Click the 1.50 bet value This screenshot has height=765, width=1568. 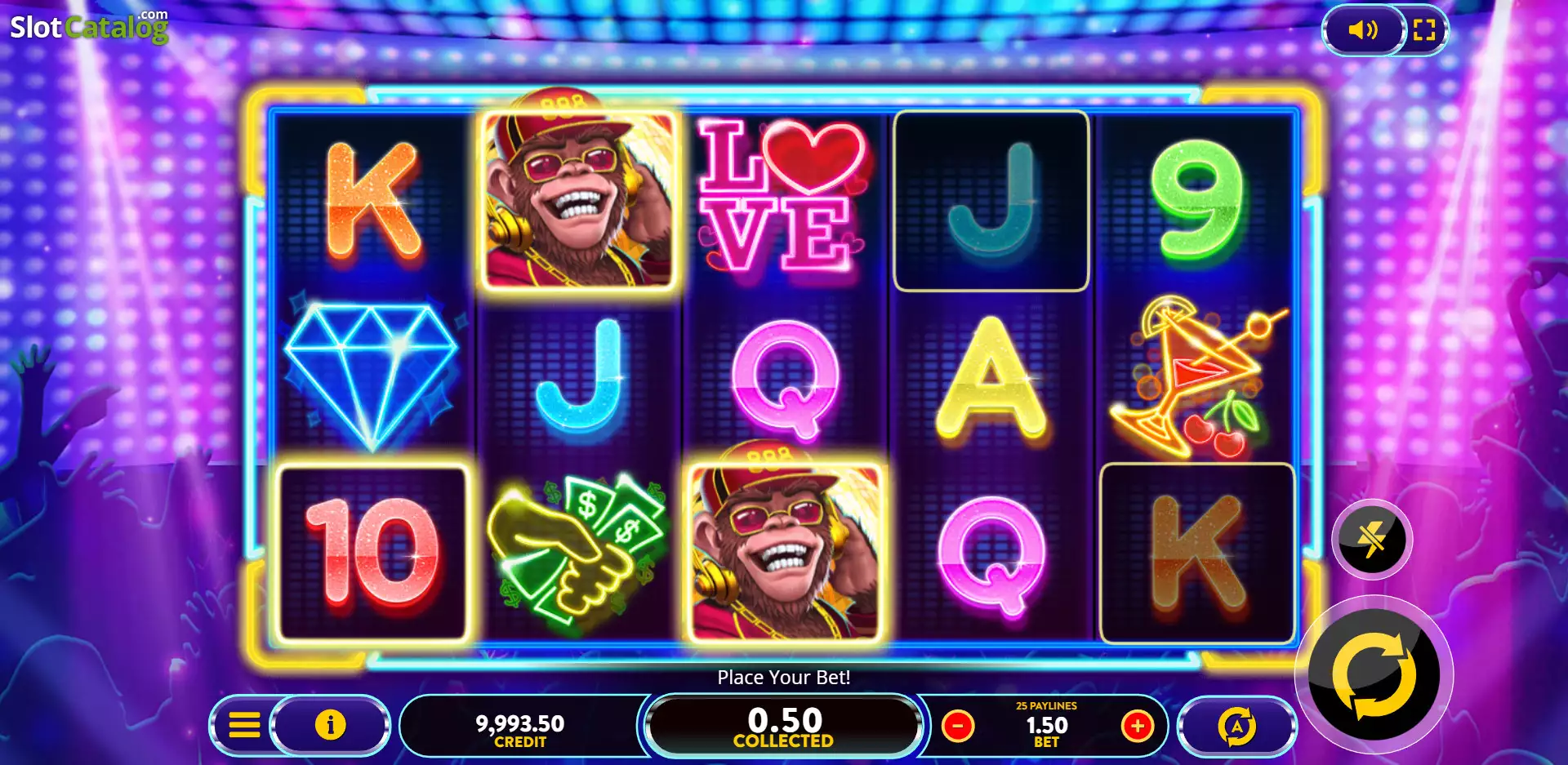pyautogui.click(x=1046, y=725)
